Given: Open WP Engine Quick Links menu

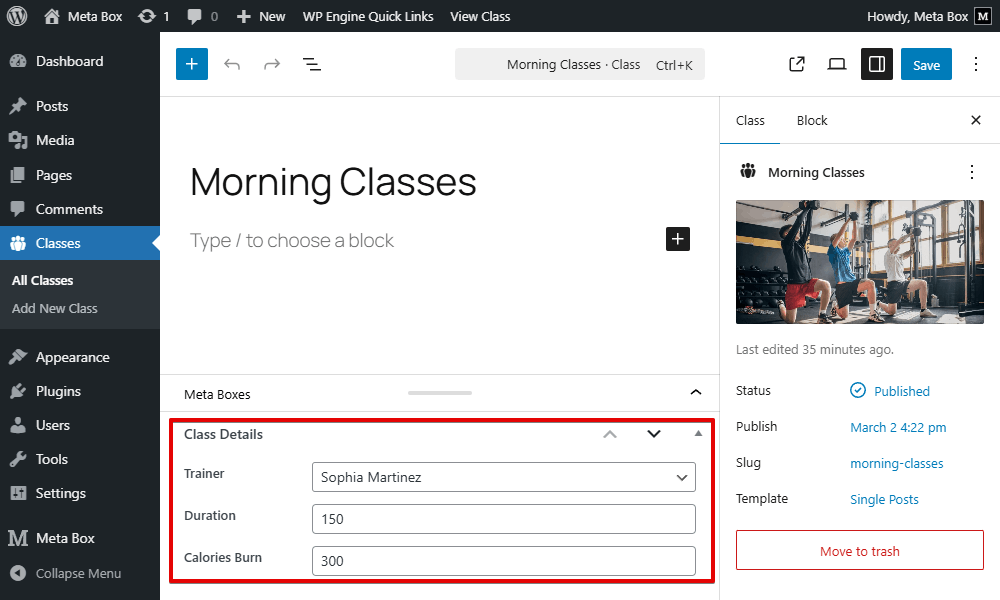Looking at the screenshot, I should click(x=368, y=16).
